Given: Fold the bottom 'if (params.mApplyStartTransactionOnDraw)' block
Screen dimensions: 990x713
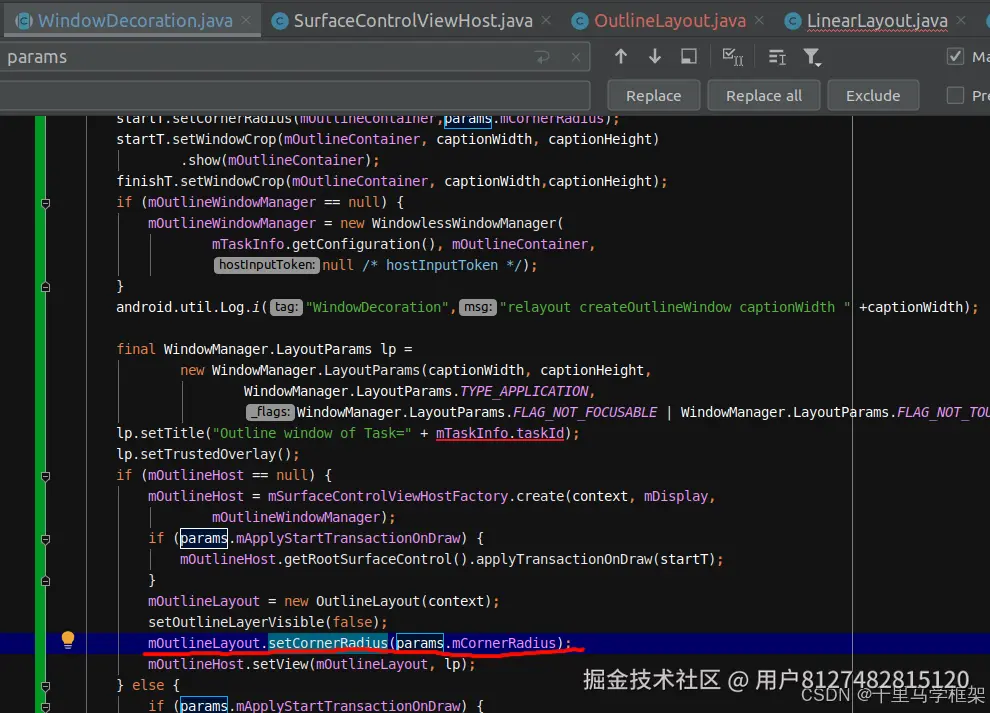Looking at the screenshot, I should click(45, 706).
